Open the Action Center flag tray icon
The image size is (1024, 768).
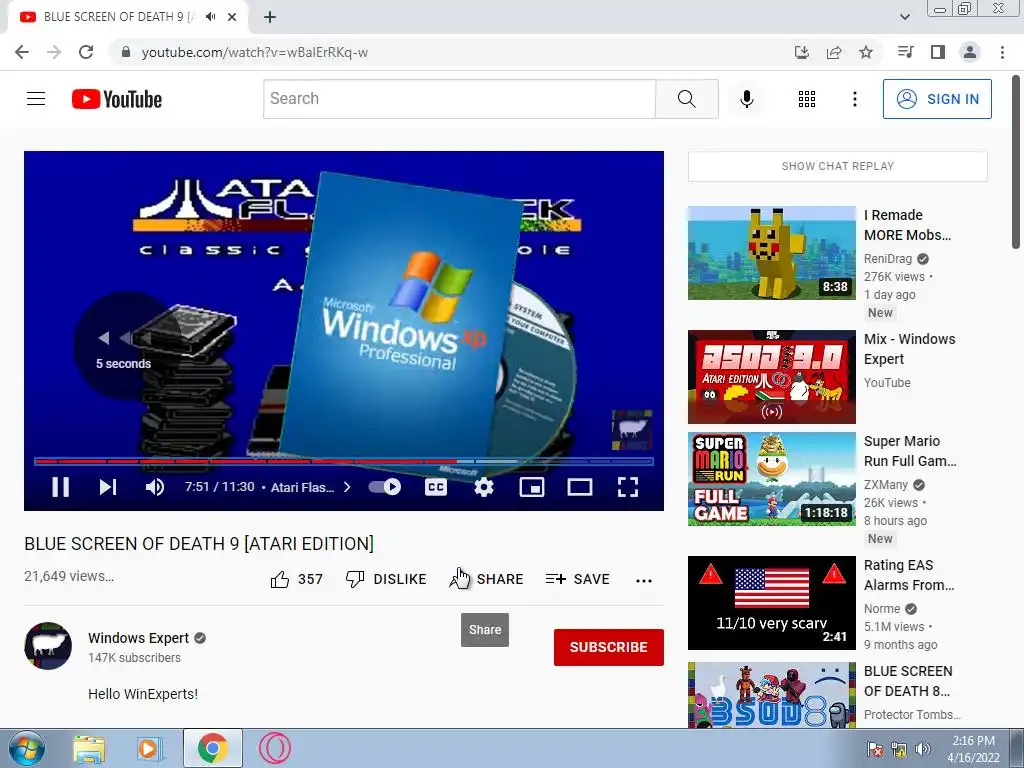coord(874,749)
